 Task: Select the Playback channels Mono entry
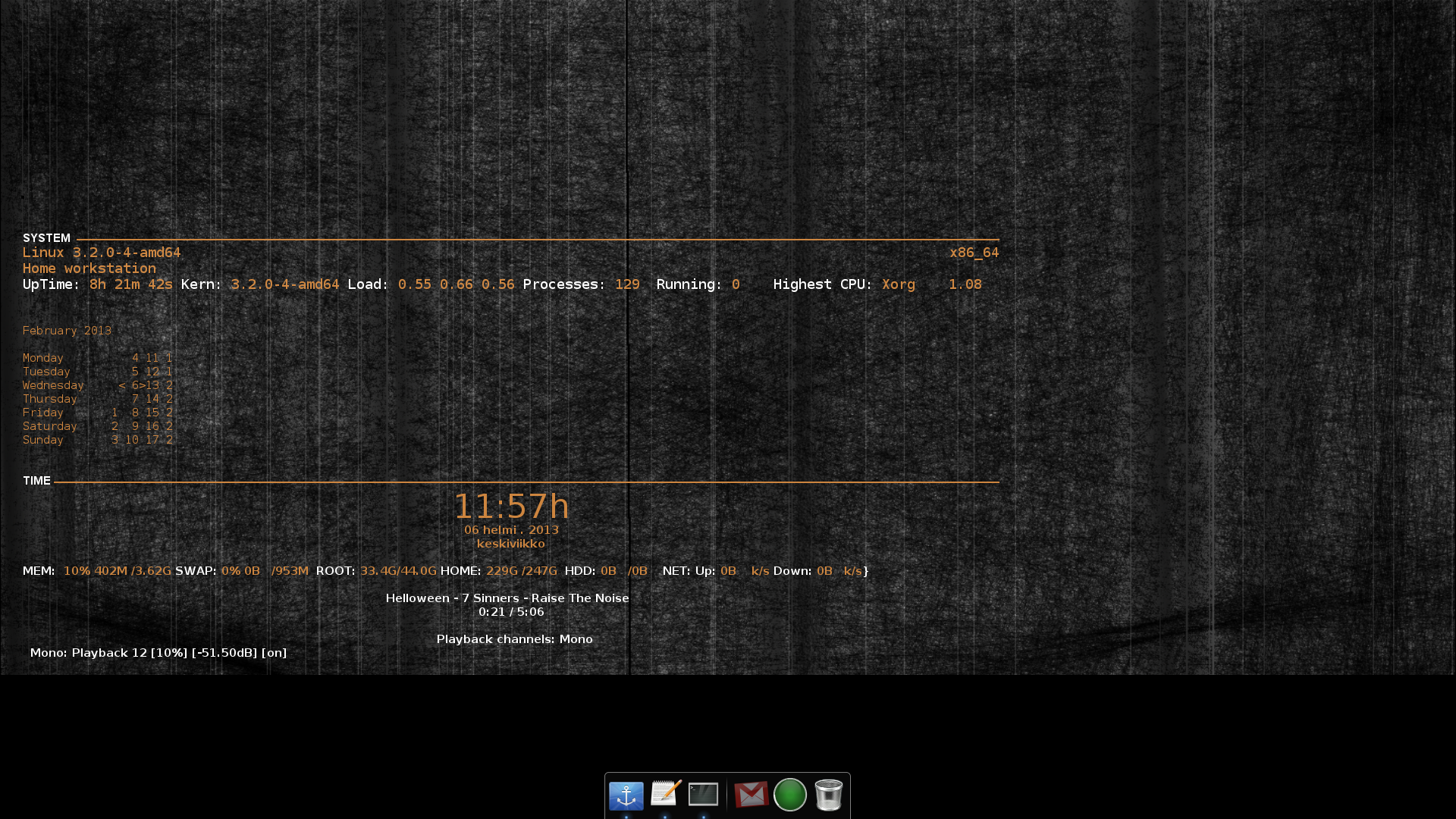(x=515, y=639)
